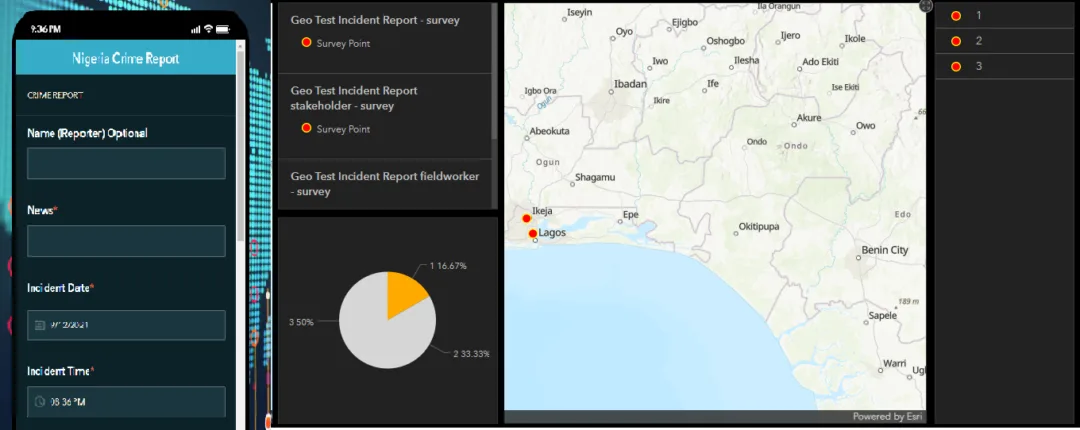
Task: Tap the phone Wi-Fi icon
Action: [209, 30]
